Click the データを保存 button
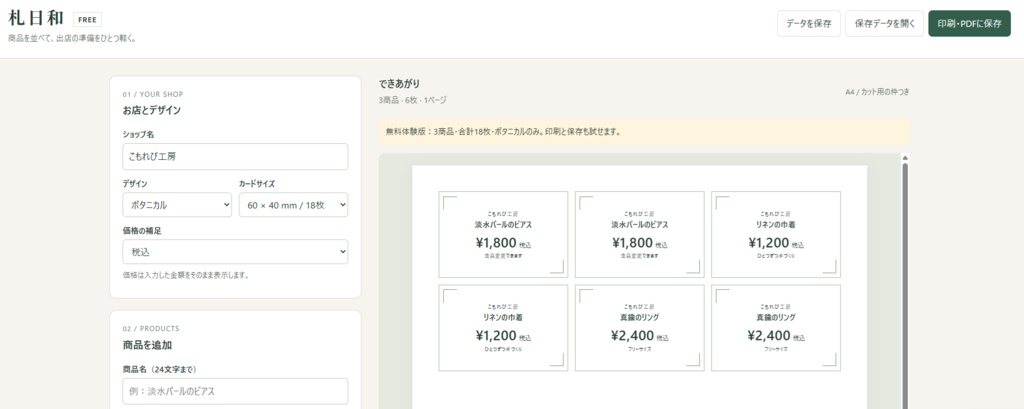This screenshot has width=1024, height=409. (x=808, y=24)
